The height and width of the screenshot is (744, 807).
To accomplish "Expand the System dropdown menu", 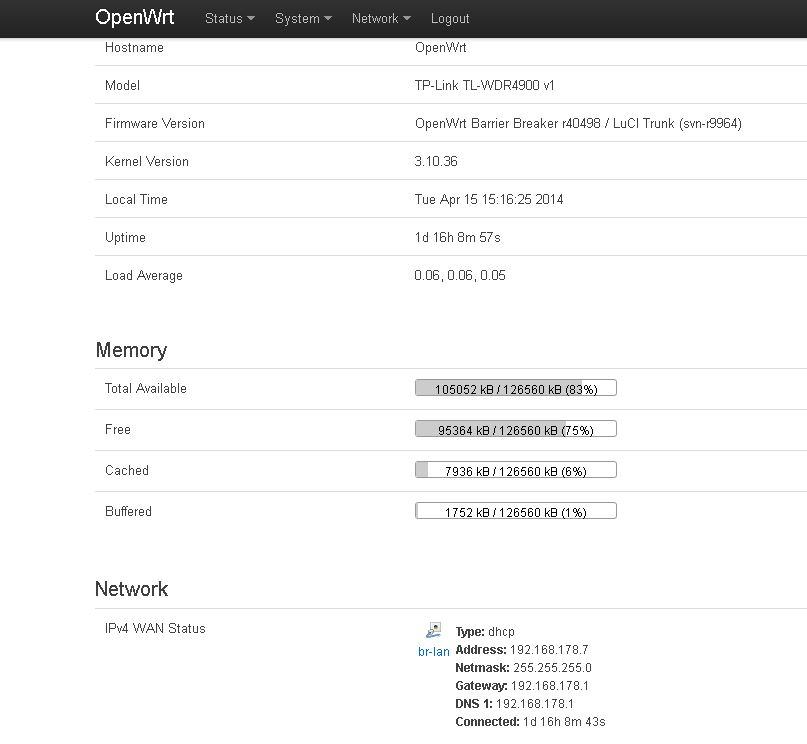I will [303, 19].
